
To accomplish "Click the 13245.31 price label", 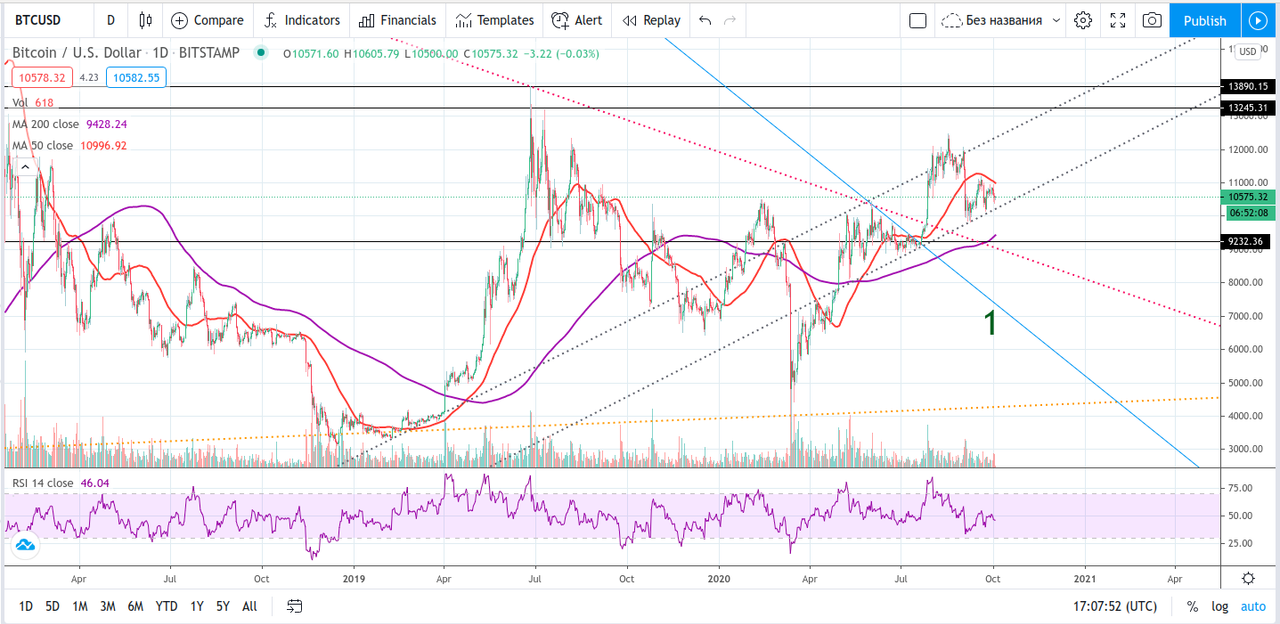I will point(1247,107).
